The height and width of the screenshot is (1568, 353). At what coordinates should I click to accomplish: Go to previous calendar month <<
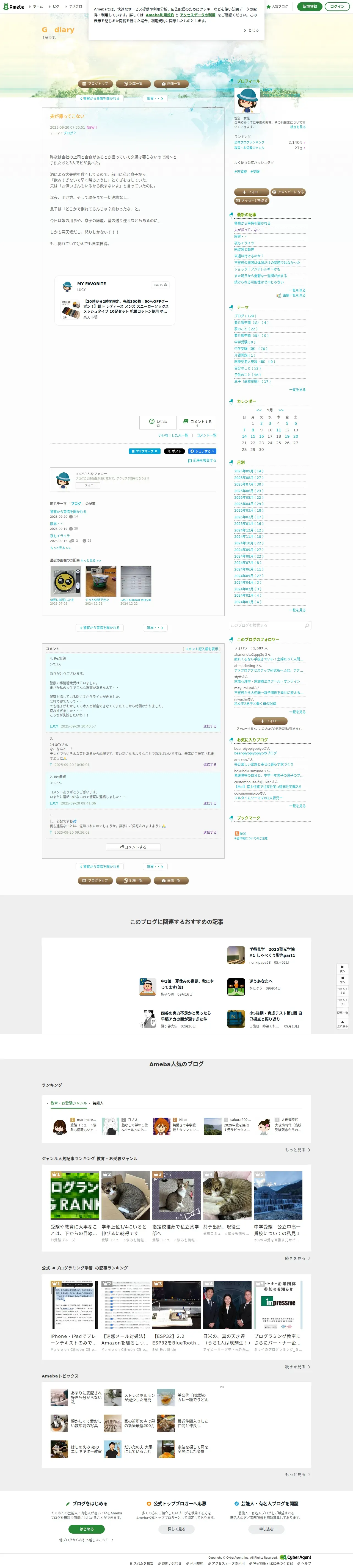(x=259, y=410)
